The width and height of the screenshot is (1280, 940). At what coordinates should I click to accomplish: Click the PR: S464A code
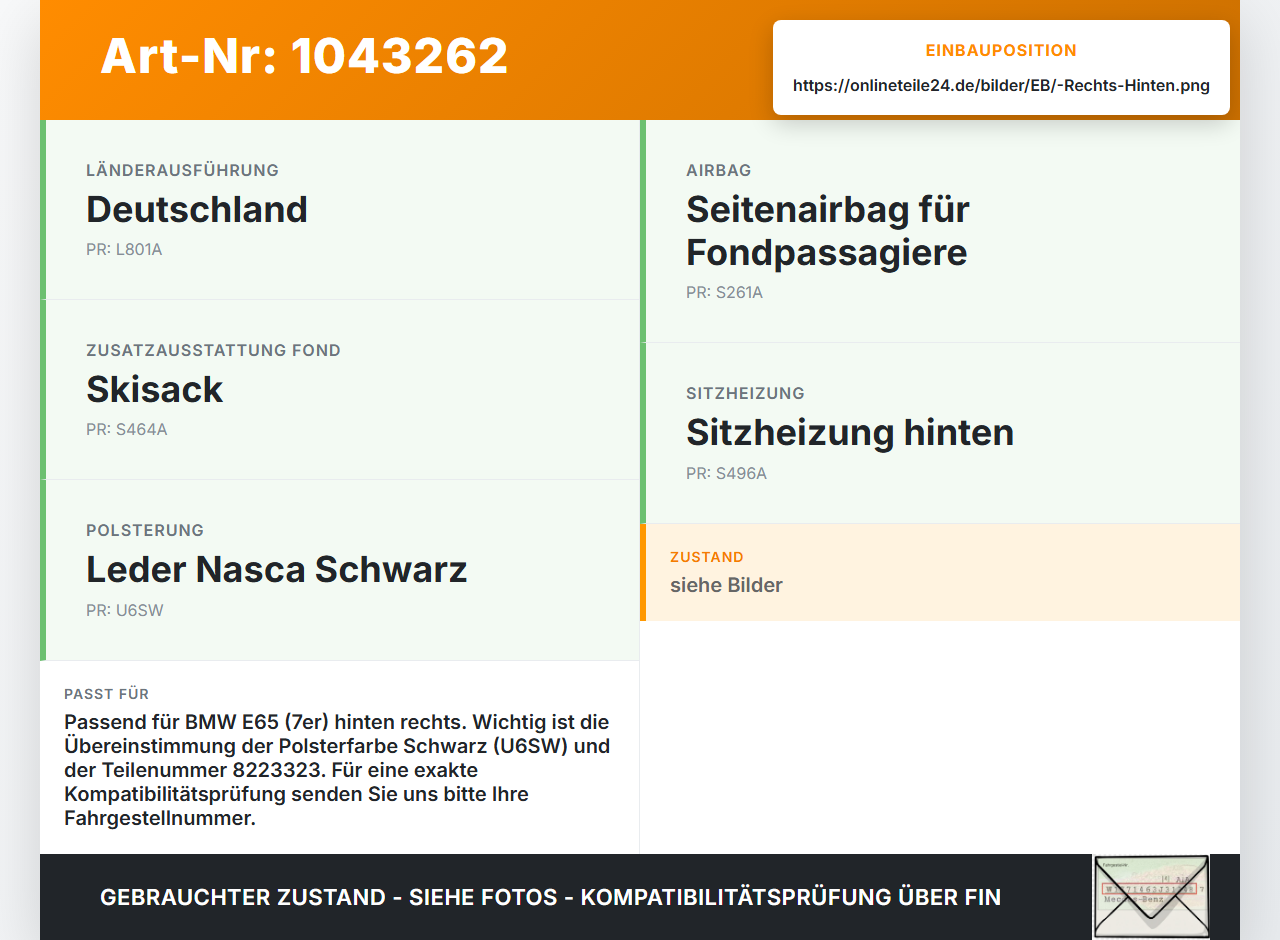[x=127, y=430]
